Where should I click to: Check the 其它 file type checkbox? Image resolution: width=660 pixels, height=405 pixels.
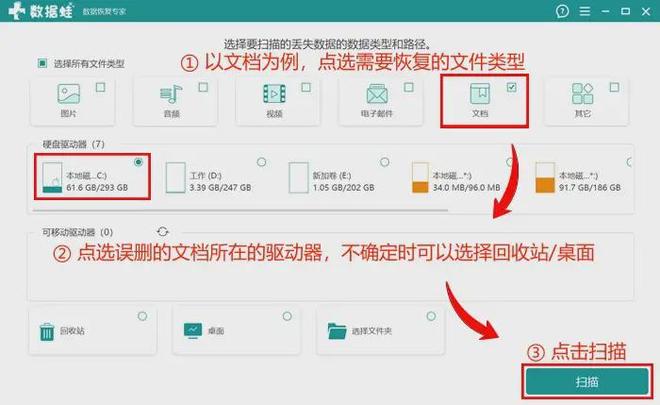pos(614,87)
